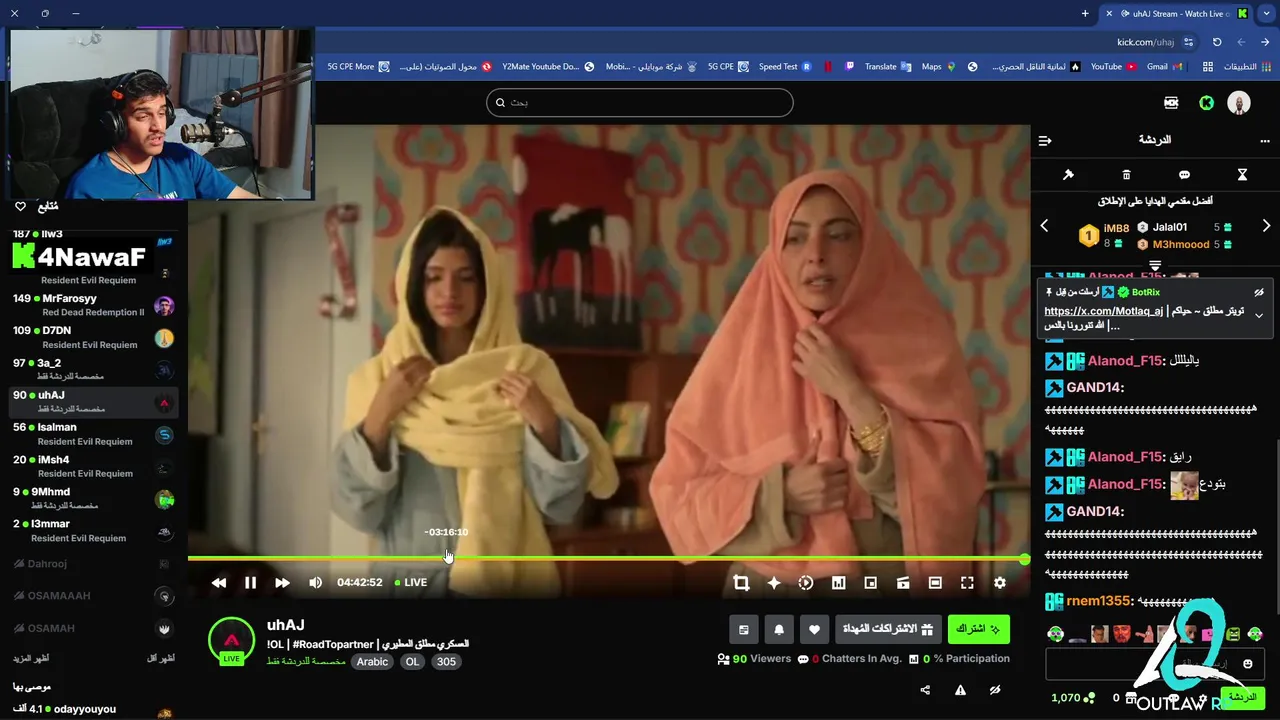The width and height of the screenshot is (1280, 720).
Task: Open stream stats bar-chart icon in player
Action: point(838,582)
